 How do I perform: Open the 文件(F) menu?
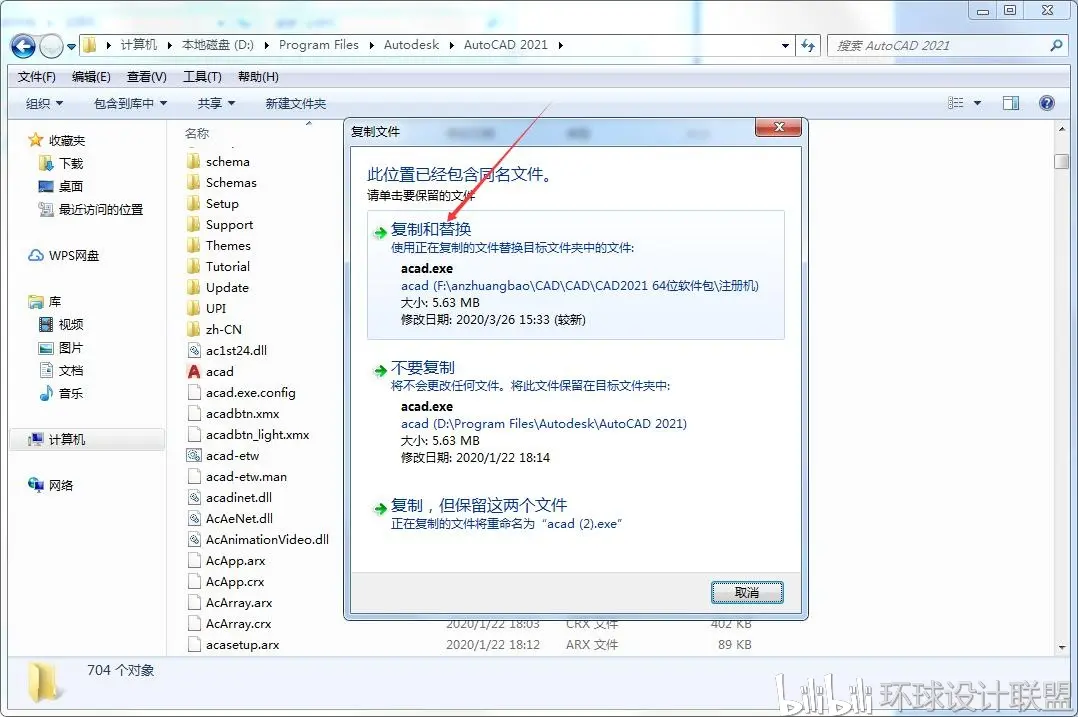click(x=36, y=76)
